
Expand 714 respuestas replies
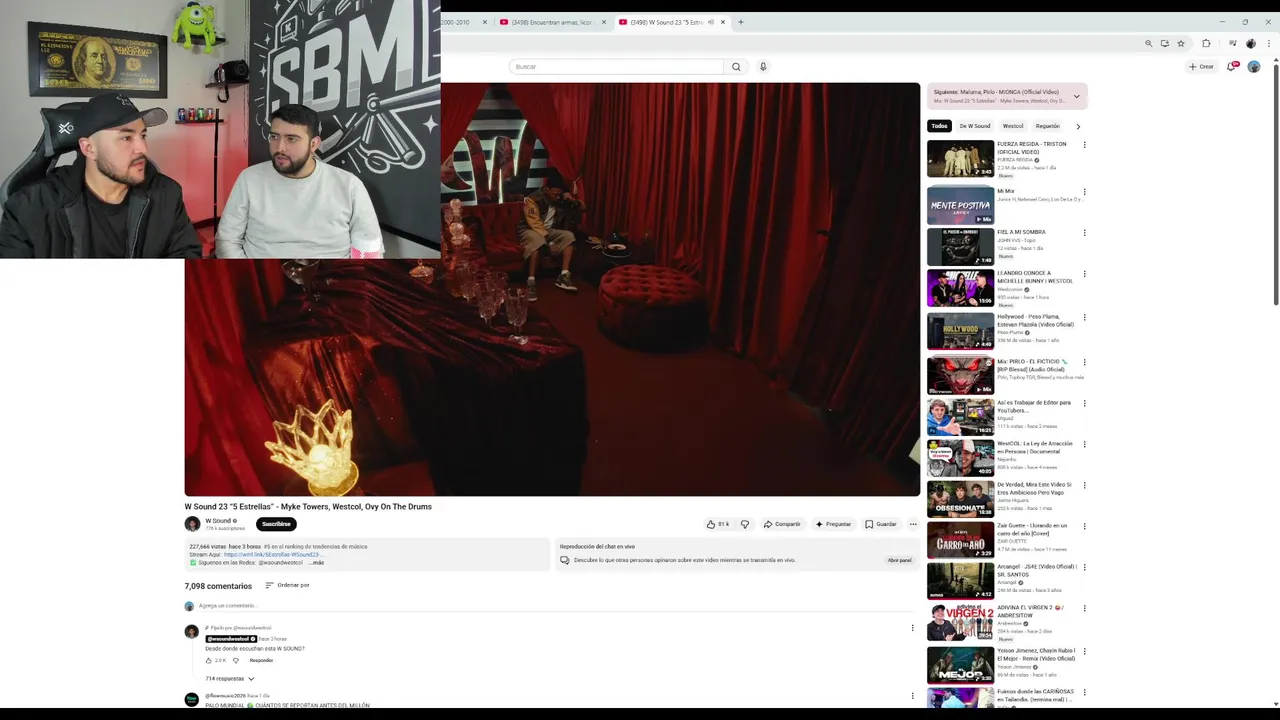click(230, 679)
